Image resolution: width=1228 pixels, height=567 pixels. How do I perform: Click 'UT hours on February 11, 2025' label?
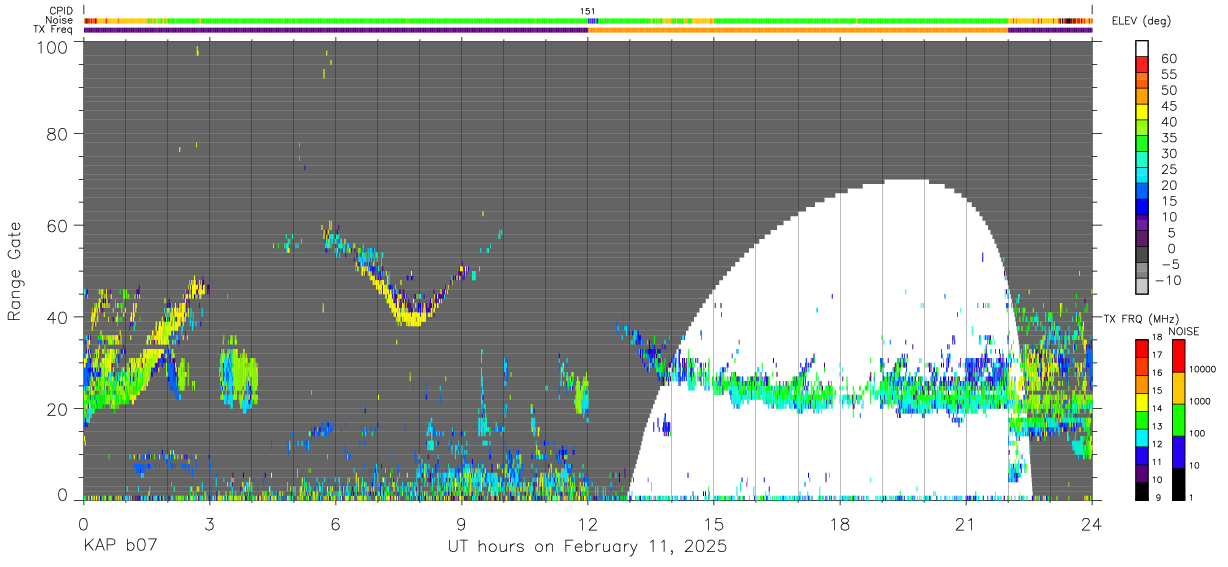coord(586,548)
